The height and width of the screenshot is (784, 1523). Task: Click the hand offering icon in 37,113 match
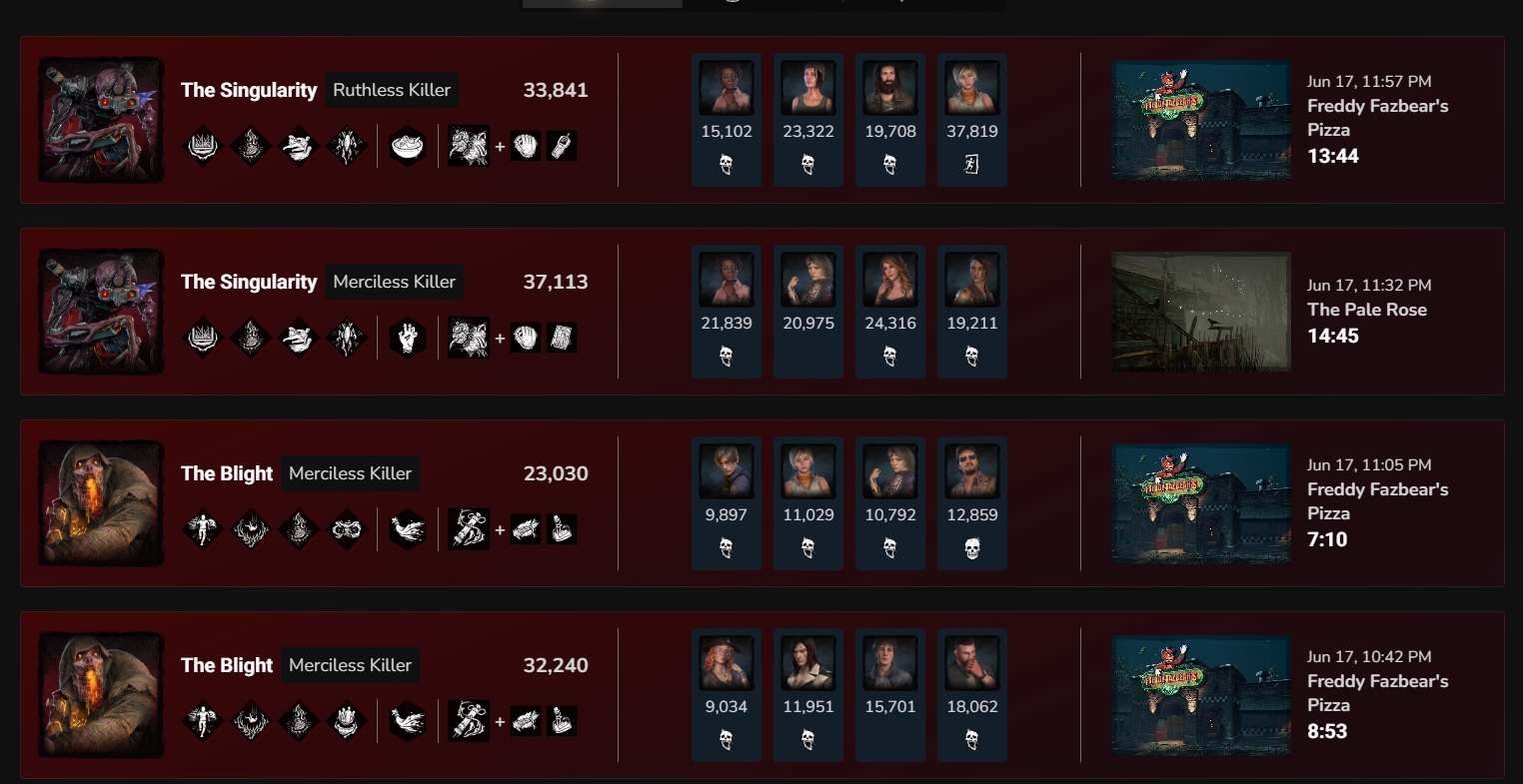click(408, 339)
